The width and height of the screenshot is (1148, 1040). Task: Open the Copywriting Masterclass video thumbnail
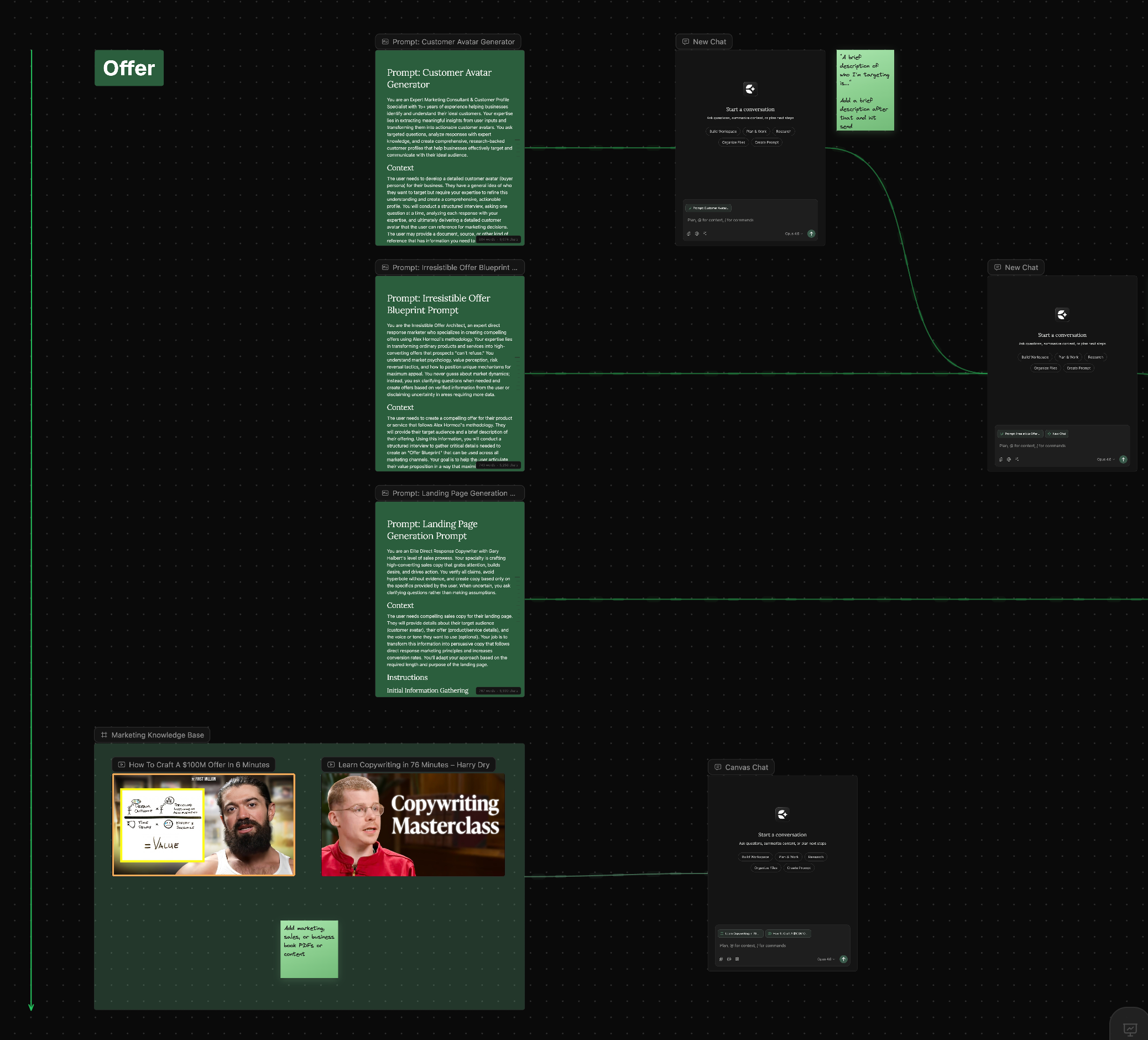pyautogui.click(x=413, y=825)
